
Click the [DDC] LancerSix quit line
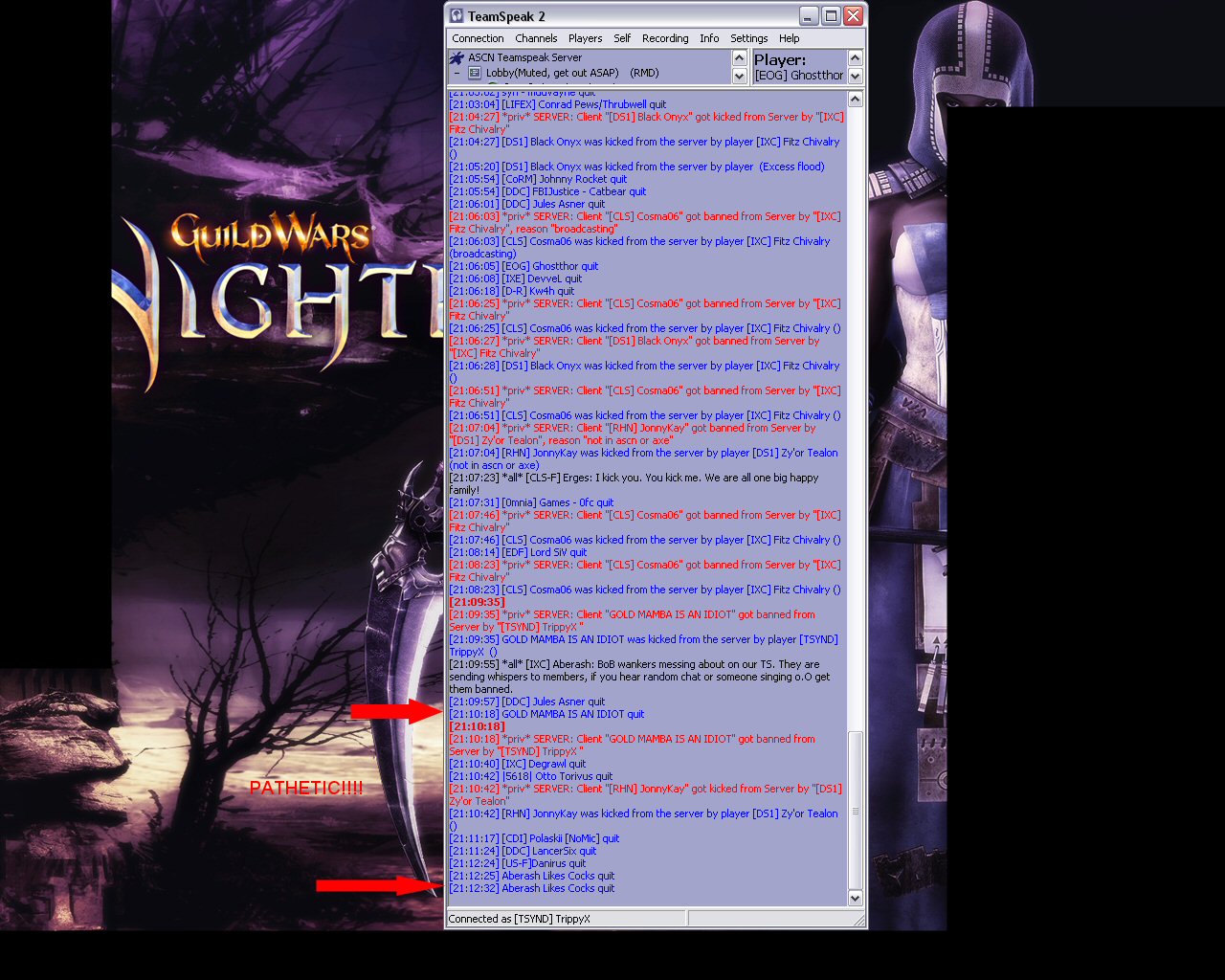coord(523,851)
